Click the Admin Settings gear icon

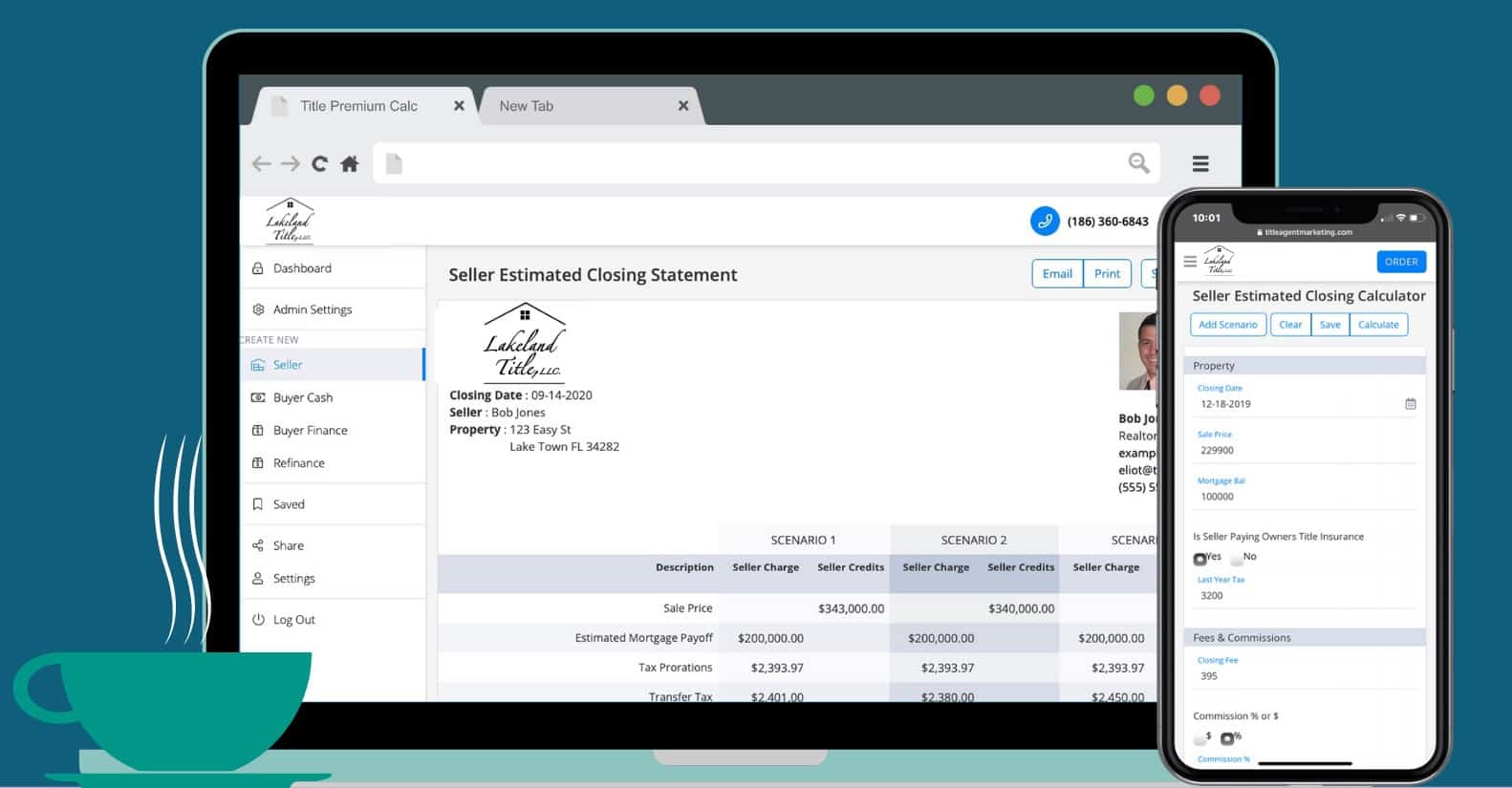pyautogui.click(x=258, y=309)
